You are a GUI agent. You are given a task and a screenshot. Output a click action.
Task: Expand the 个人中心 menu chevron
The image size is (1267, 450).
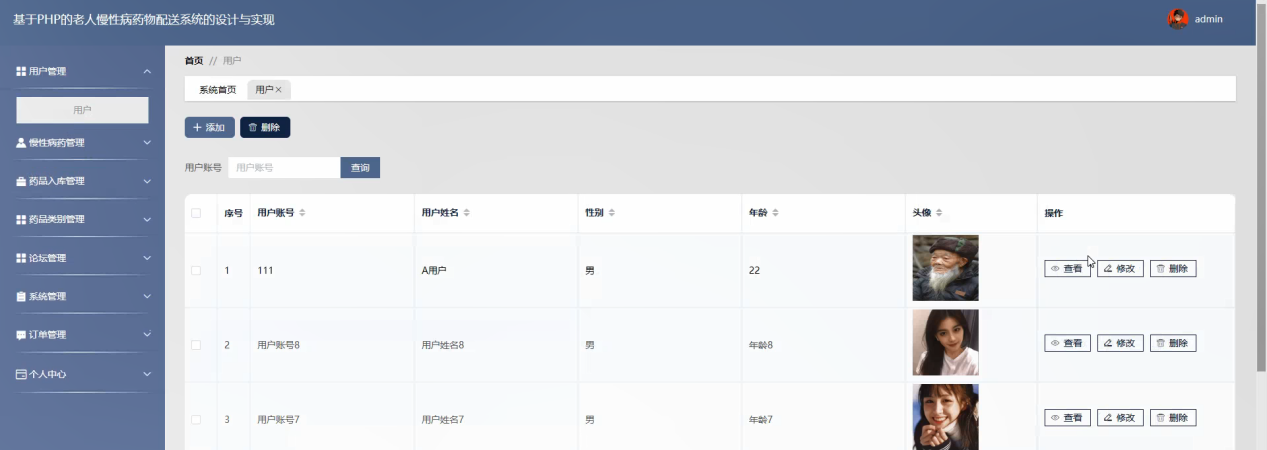coord(147,374)
